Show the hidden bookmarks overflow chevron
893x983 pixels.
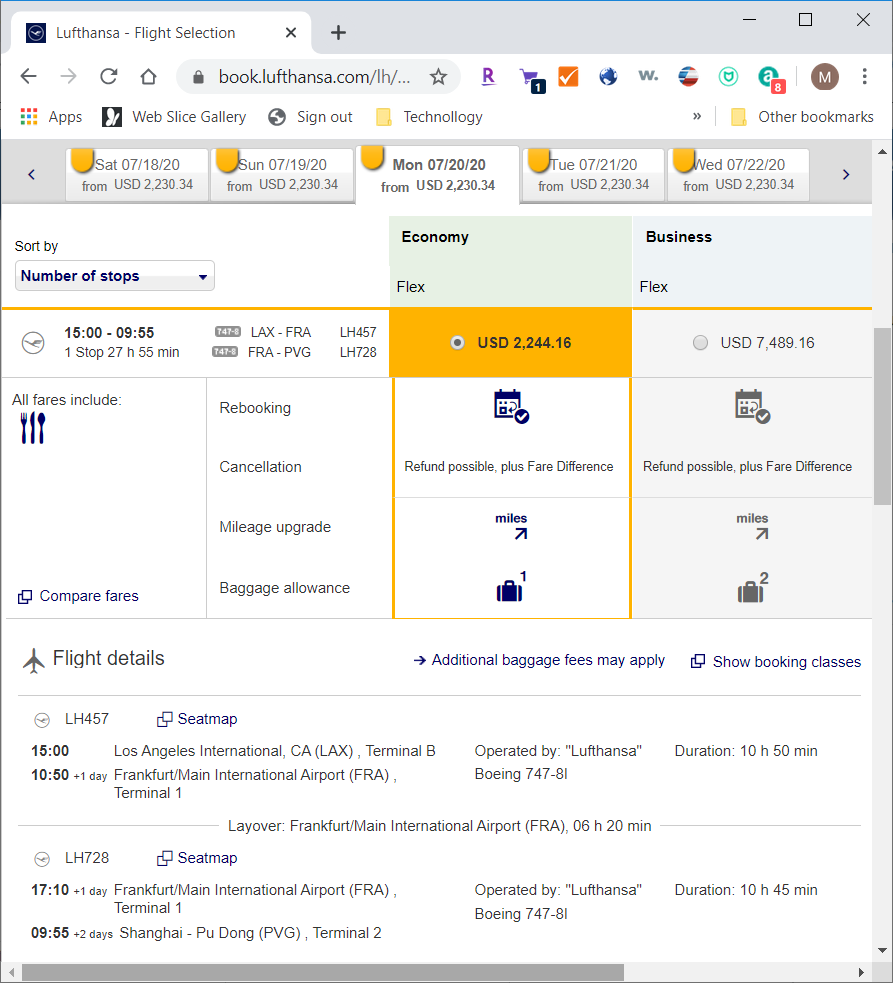[x=697, y=116]
